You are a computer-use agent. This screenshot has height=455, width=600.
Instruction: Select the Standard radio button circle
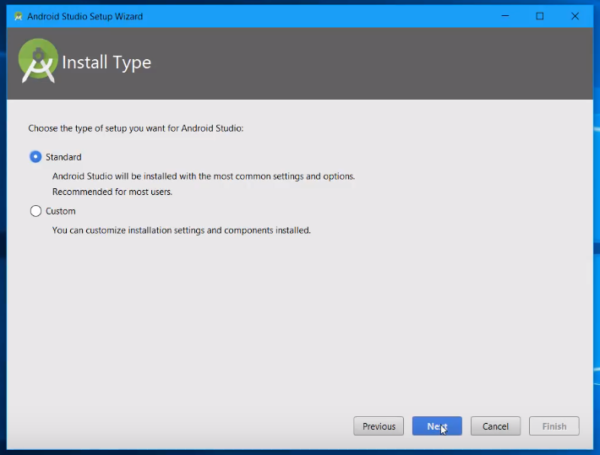tap(36, 157)
